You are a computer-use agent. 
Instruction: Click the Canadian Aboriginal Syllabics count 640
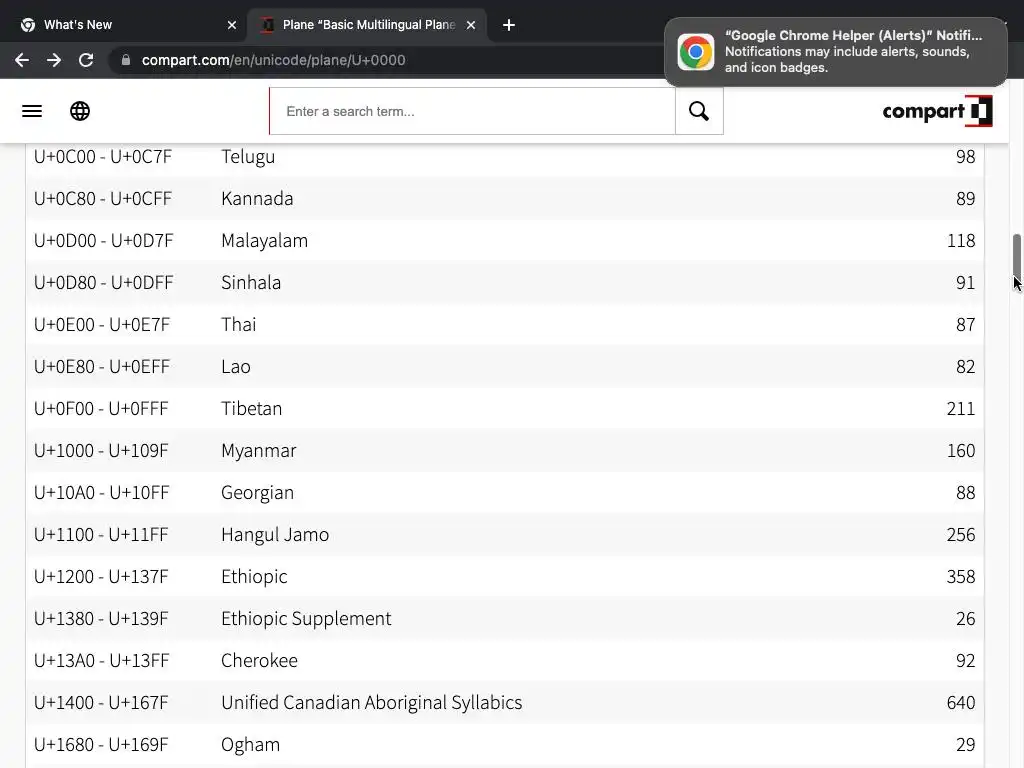[961, 703]
